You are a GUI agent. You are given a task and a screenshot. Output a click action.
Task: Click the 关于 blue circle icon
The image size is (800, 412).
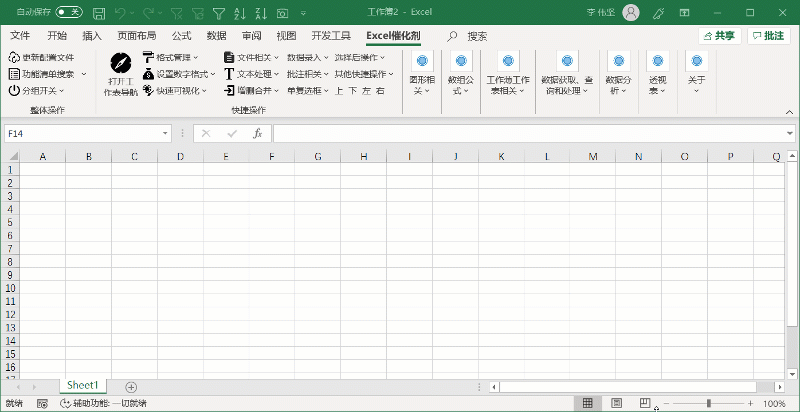click(696, 61)
